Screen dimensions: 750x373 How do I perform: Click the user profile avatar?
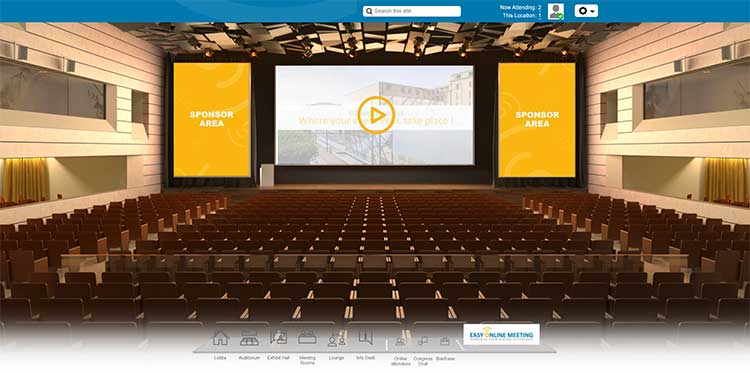pos(556,11)
